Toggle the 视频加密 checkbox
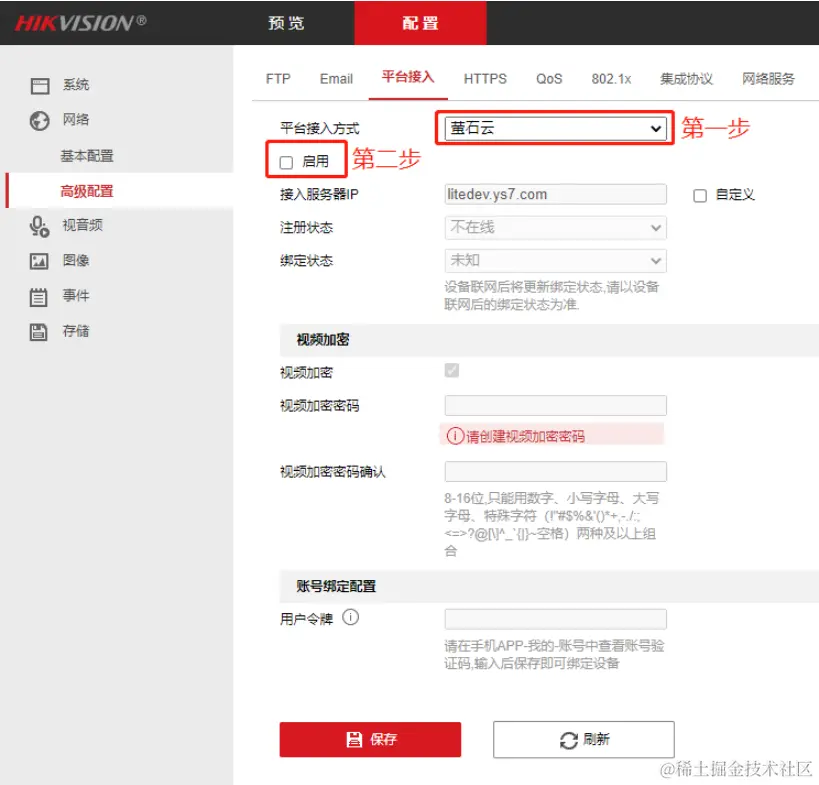 tap(452, 370)
